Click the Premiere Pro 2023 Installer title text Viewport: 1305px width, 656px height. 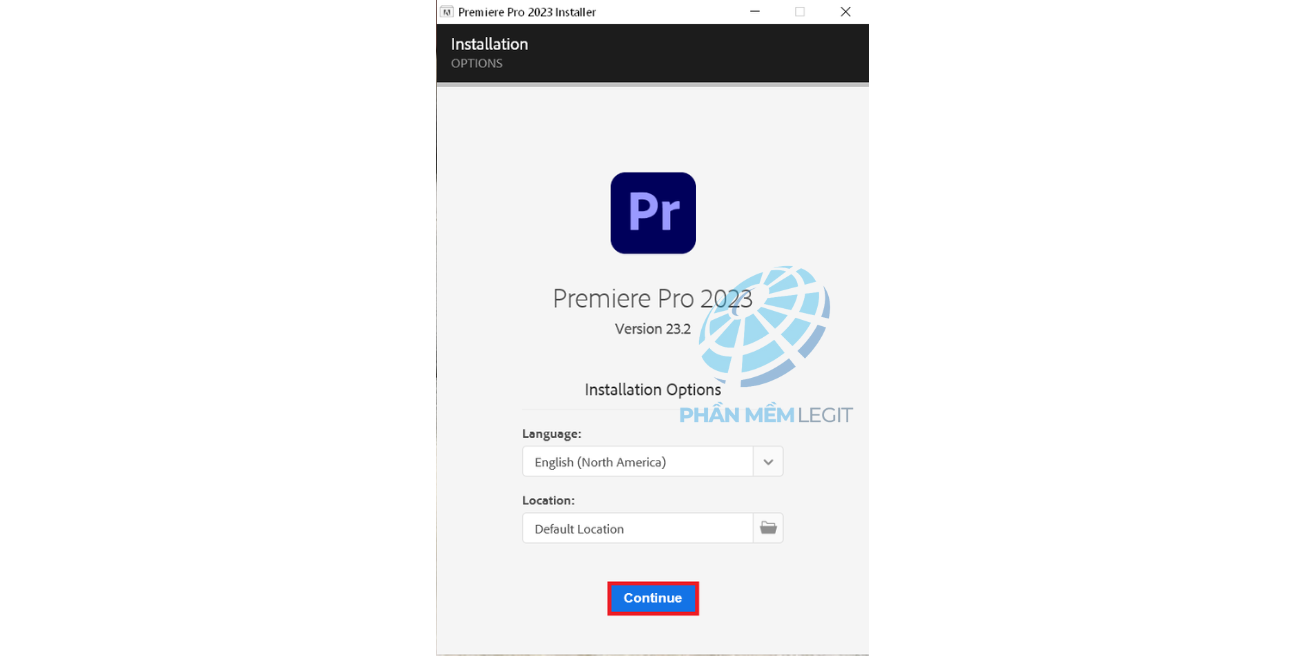pyautogui.click(x=527, y=12)
